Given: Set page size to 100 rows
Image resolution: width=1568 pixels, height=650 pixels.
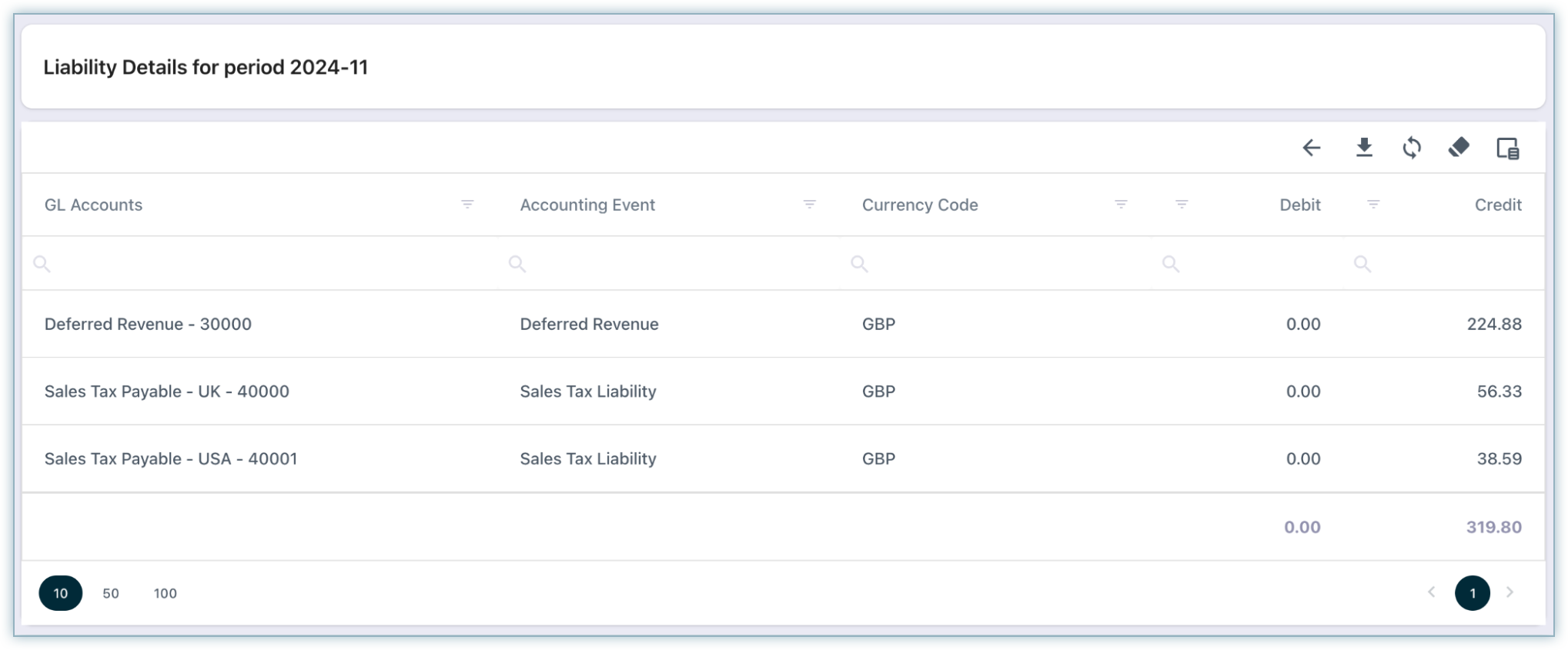Looking at the screenshot, I should click(x=165, y=593).
